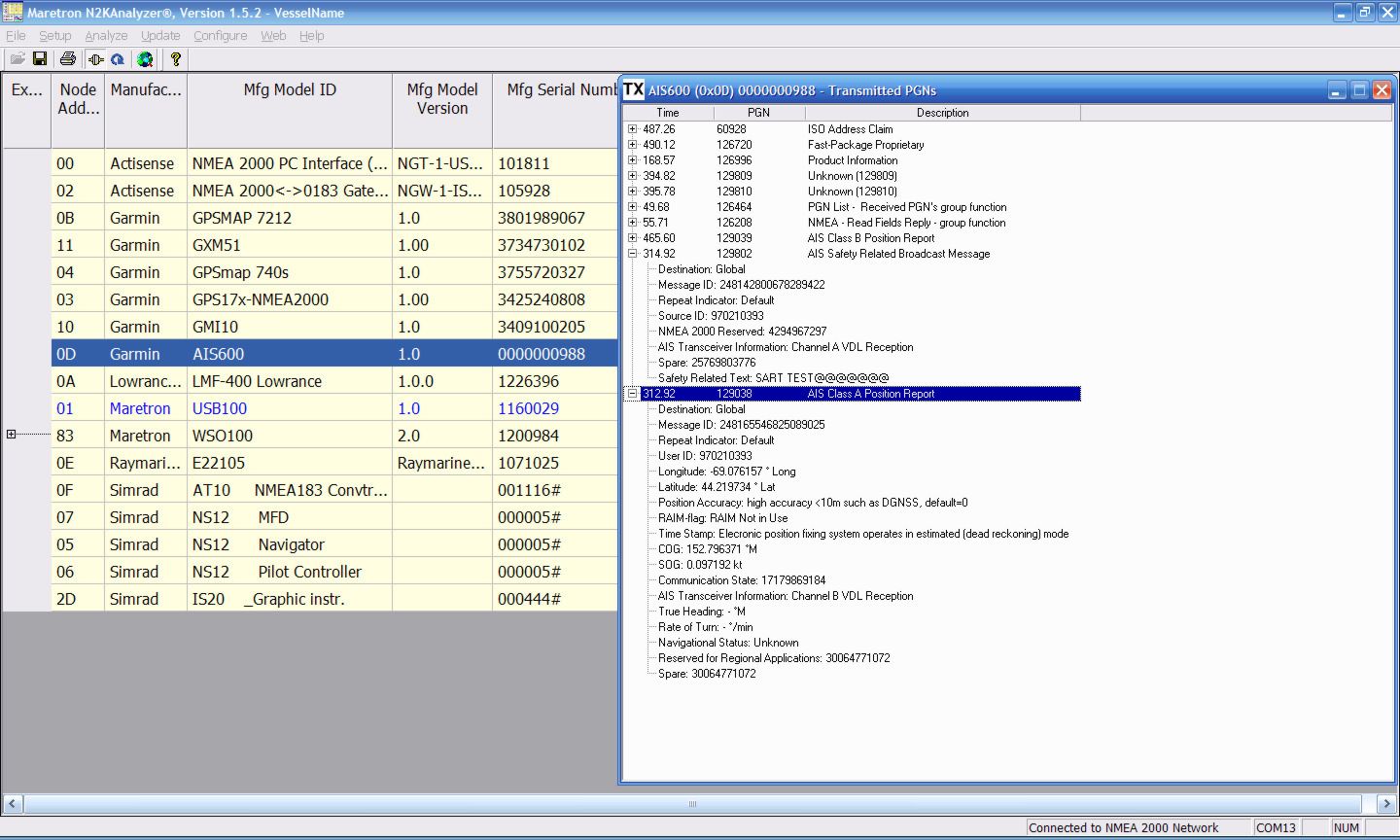Click the N2KAnalyzer application title bar icon

13,13
